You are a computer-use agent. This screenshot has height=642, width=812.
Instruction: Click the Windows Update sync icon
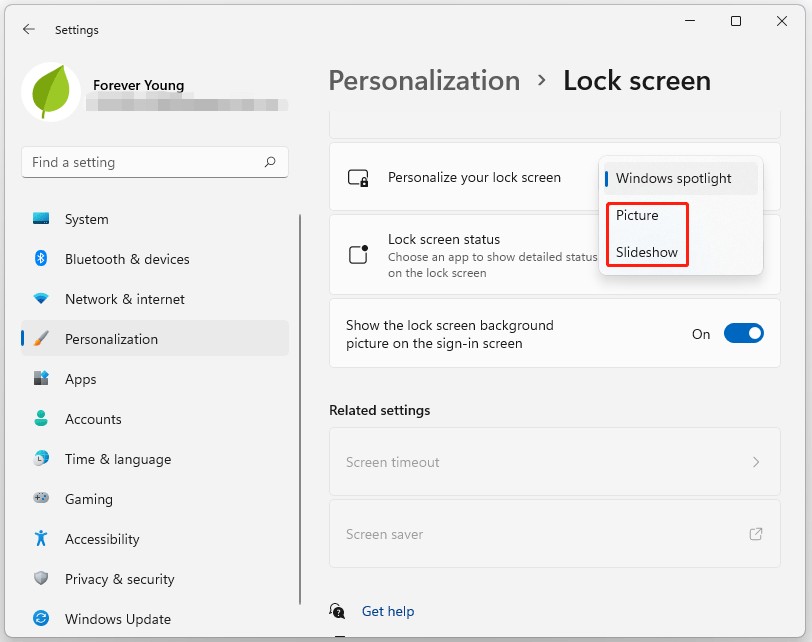[41, 618]
